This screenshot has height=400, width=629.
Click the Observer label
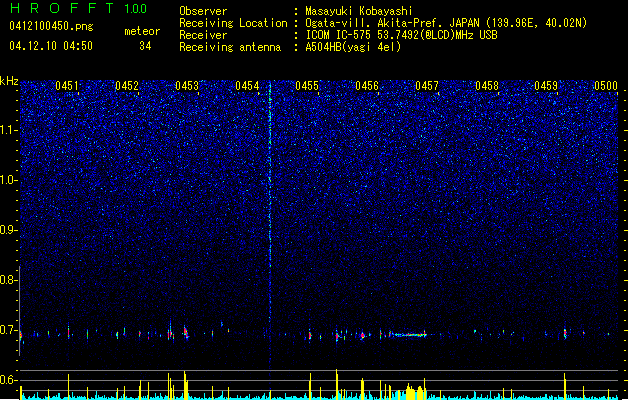203,11
